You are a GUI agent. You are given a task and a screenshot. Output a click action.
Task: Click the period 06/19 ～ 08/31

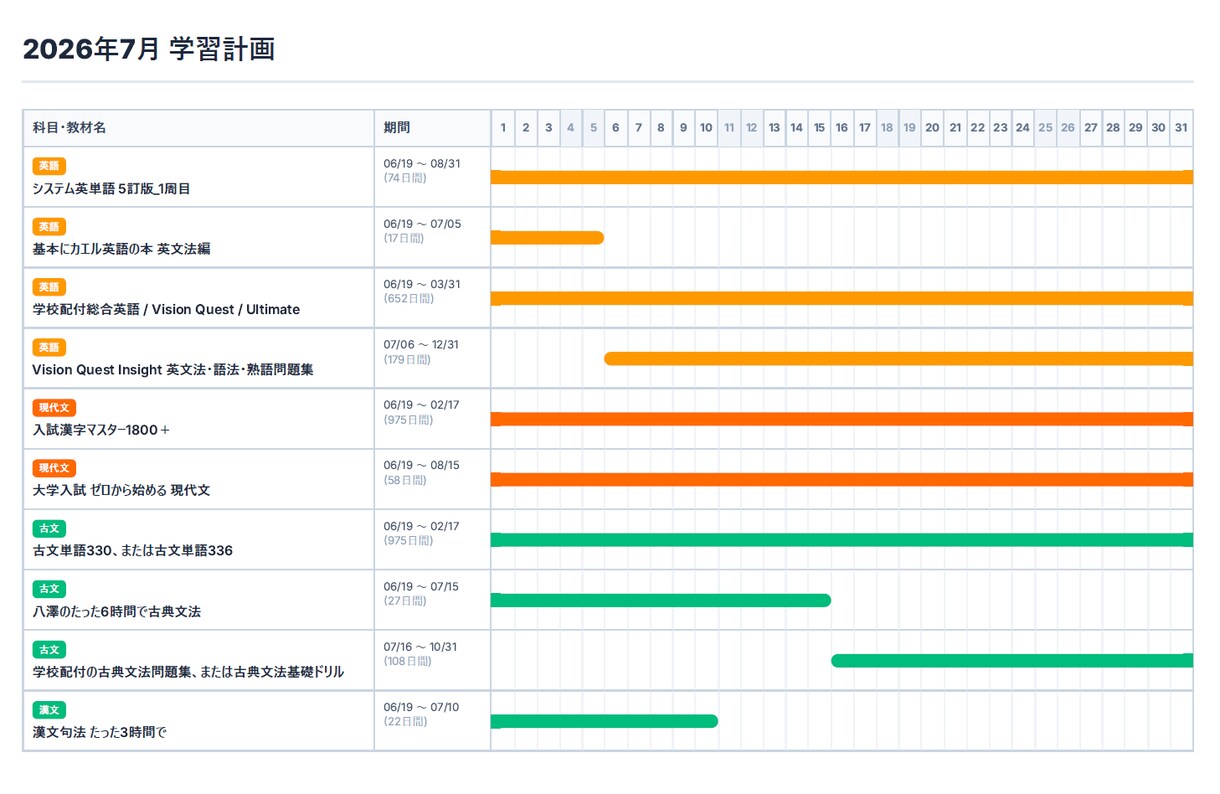pos(422,164)
